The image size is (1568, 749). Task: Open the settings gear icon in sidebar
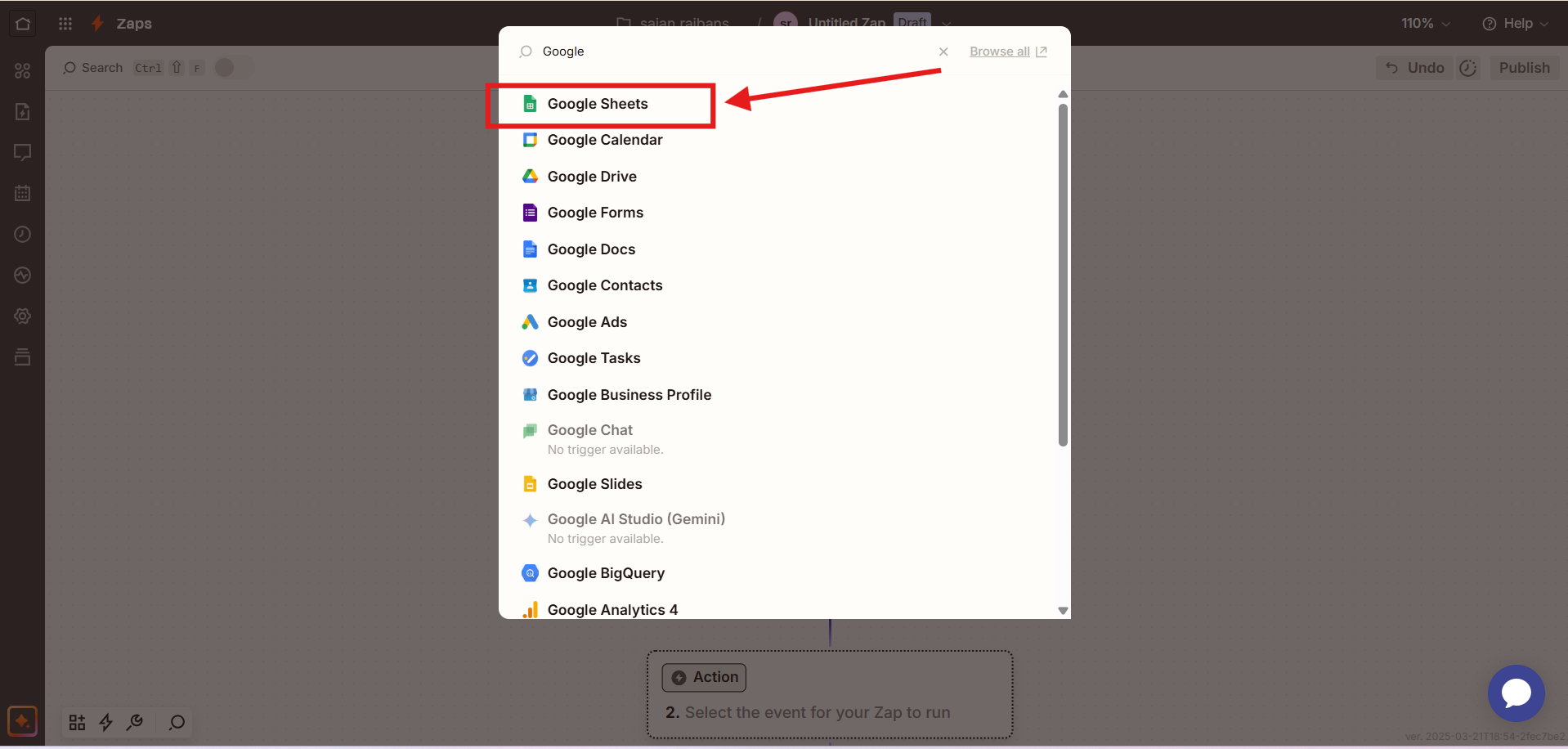pyautogui.click(x=22, y=316)
